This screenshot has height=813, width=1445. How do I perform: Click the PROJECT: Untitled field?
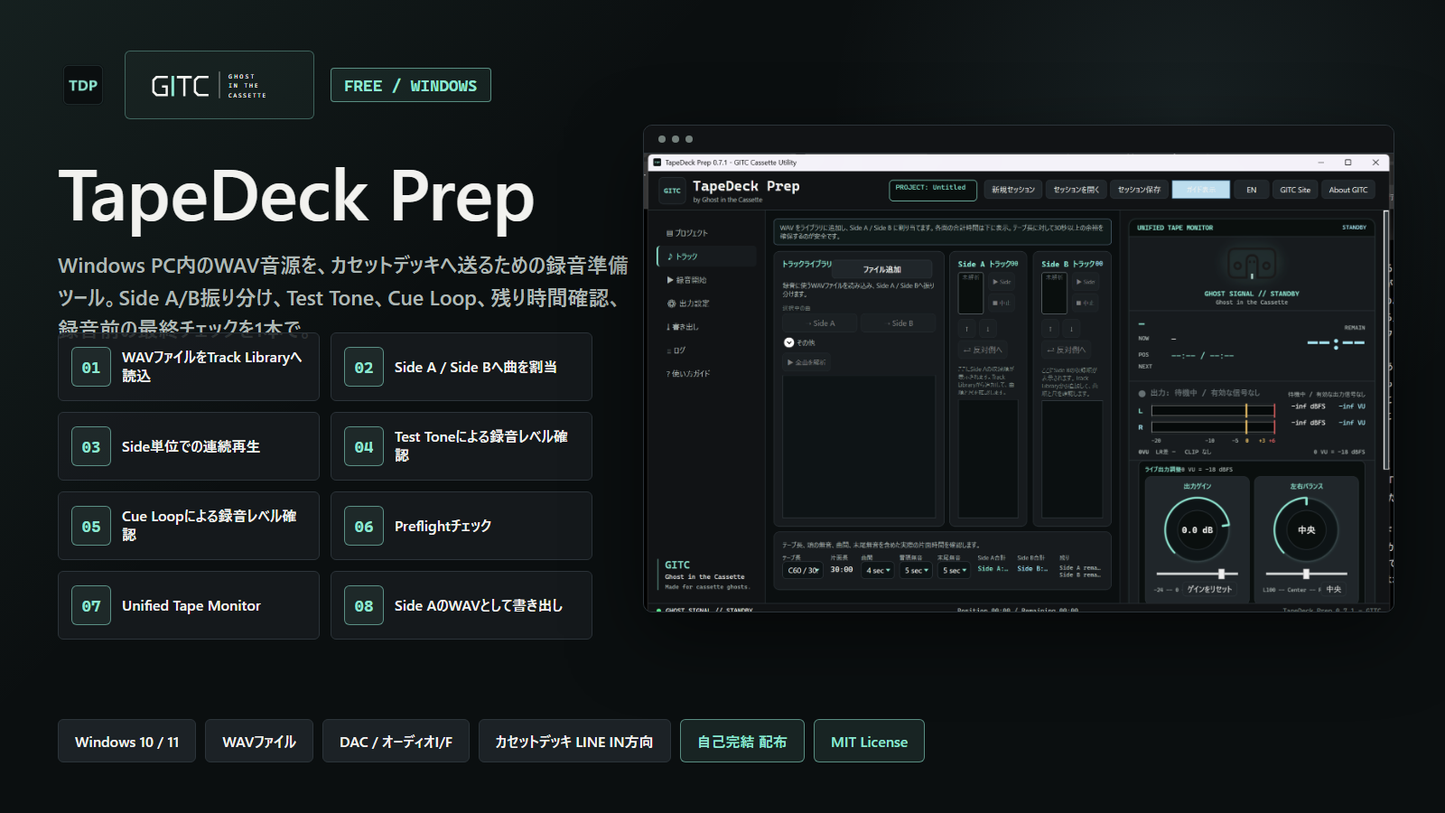pos(933,189)
